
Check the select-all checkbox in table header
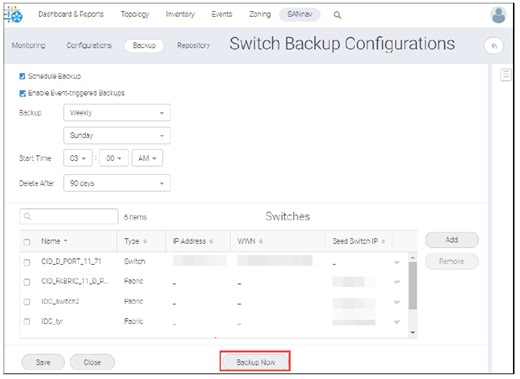(x=27, y=242)
